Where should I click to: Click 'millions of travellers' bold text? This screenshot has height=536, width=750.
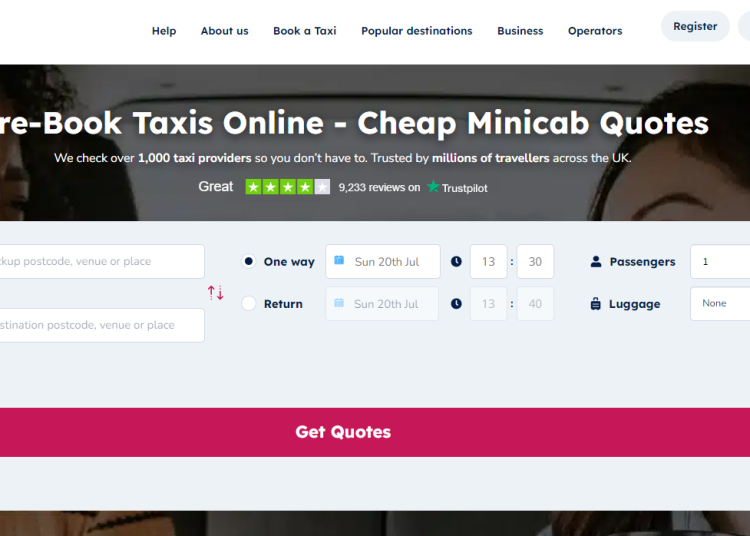491,158
